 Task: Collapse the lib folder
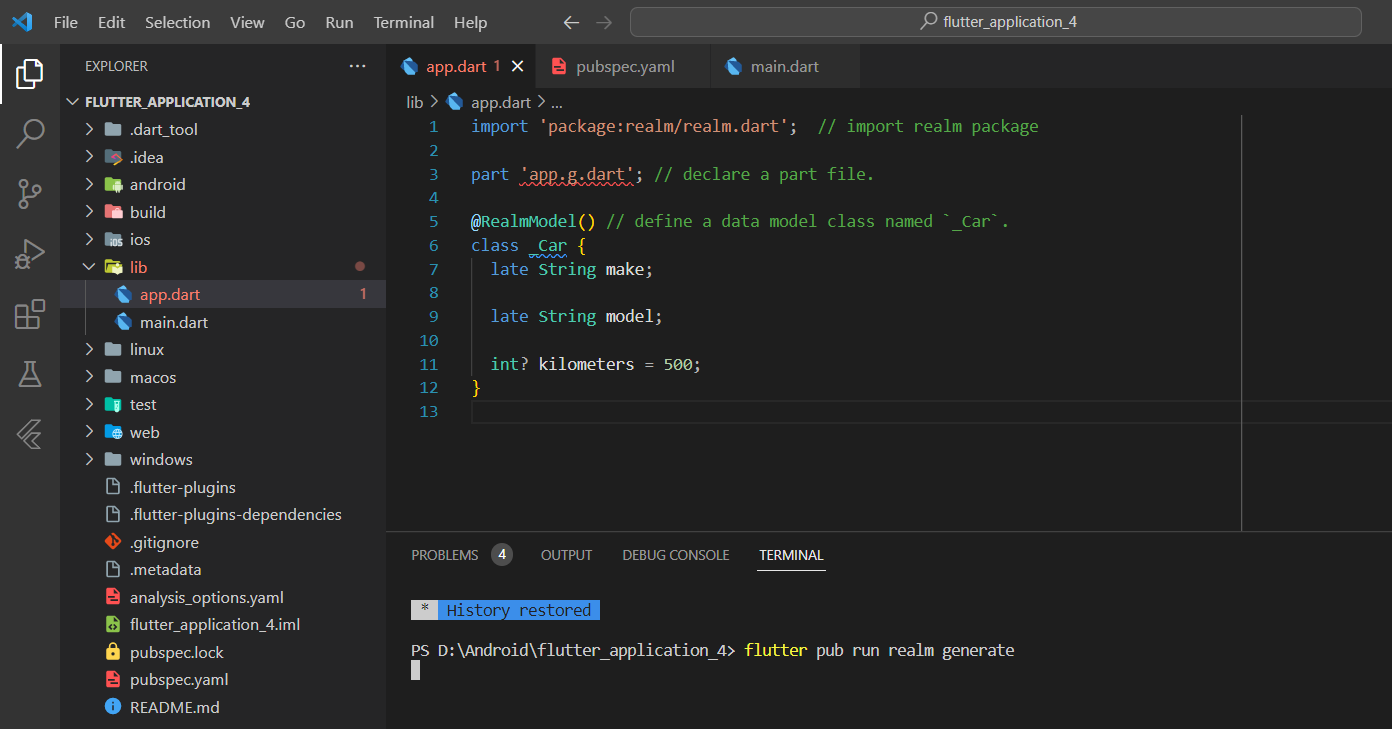coord(138,267)
